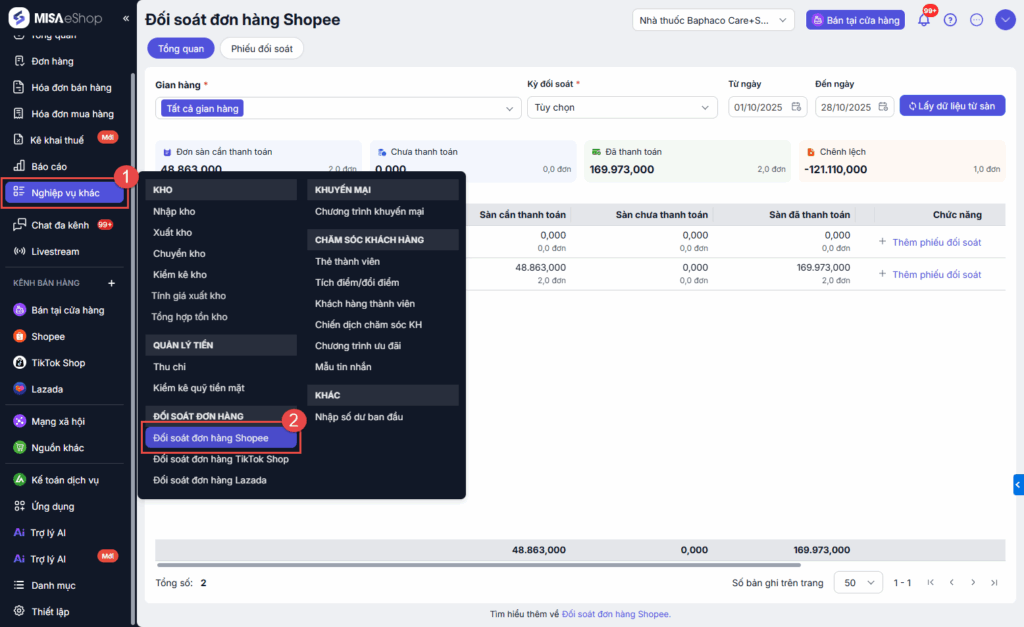Open user account dropdown avatar
1024x627 pixels.
pyautogui.click(x=1005, y=20)
